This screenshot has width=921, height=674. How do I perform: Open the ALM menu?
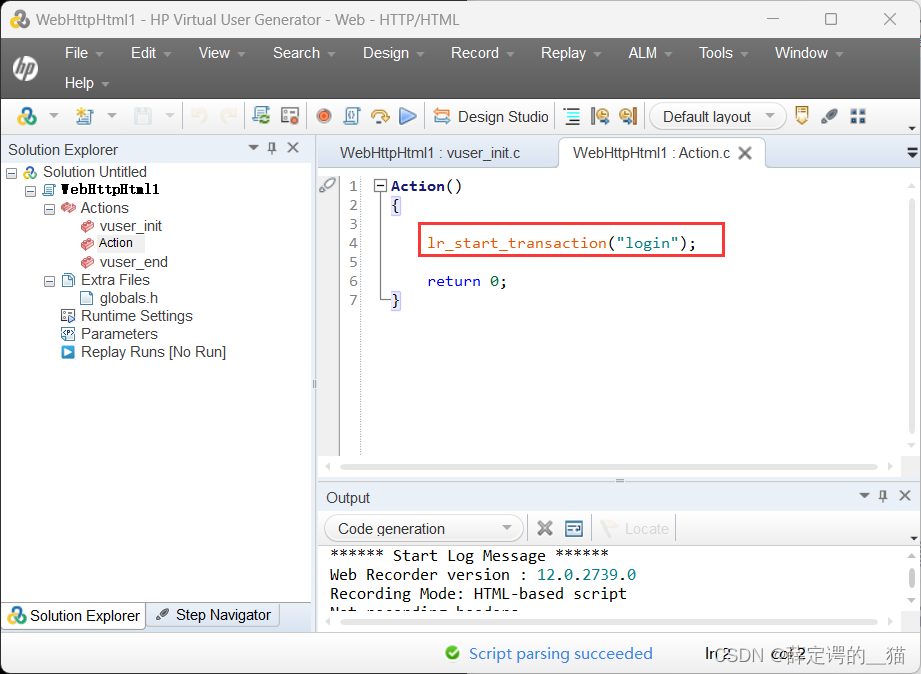click(650, 53)
